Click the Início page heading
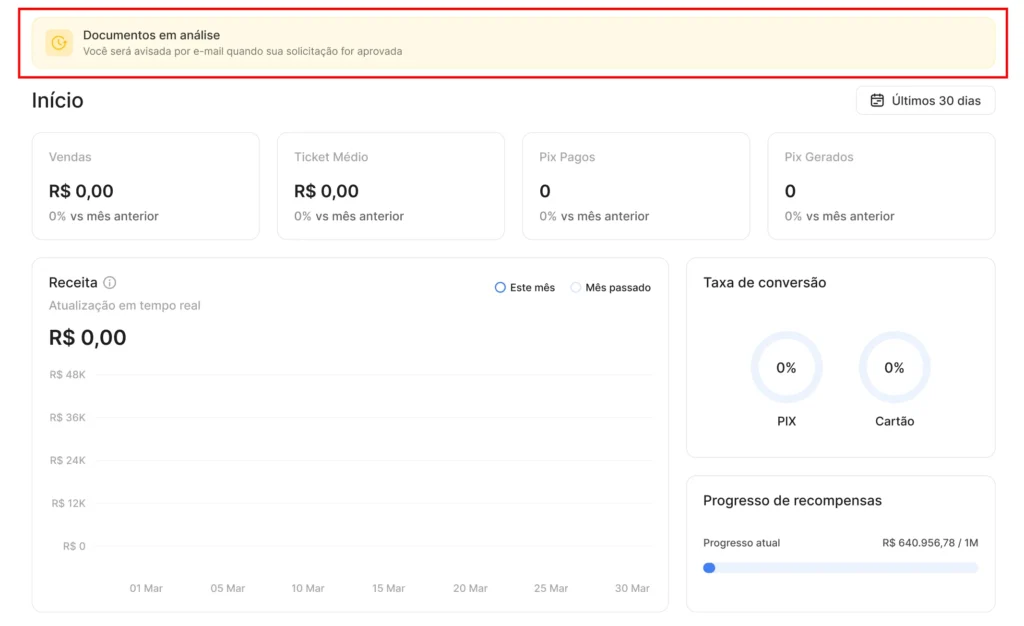1024x626 pixels. pos(58,101)
